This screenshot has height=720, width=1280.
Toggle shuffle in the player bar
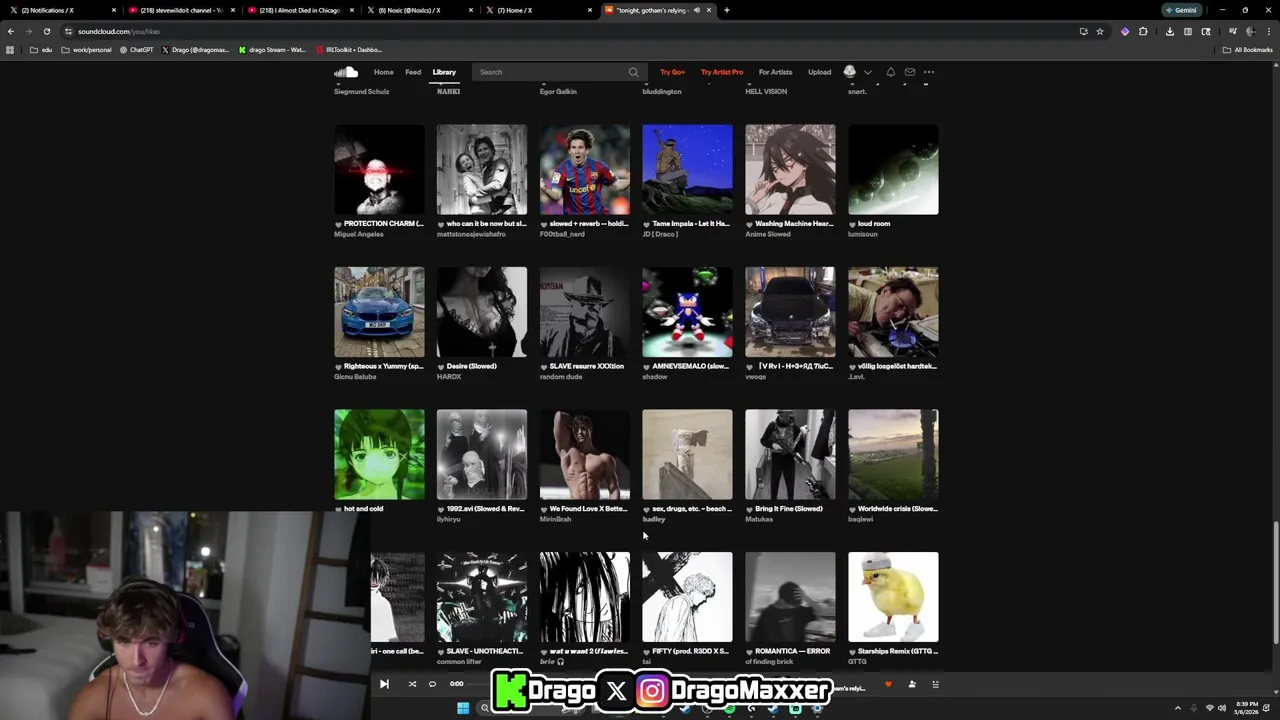click(412, 684)
